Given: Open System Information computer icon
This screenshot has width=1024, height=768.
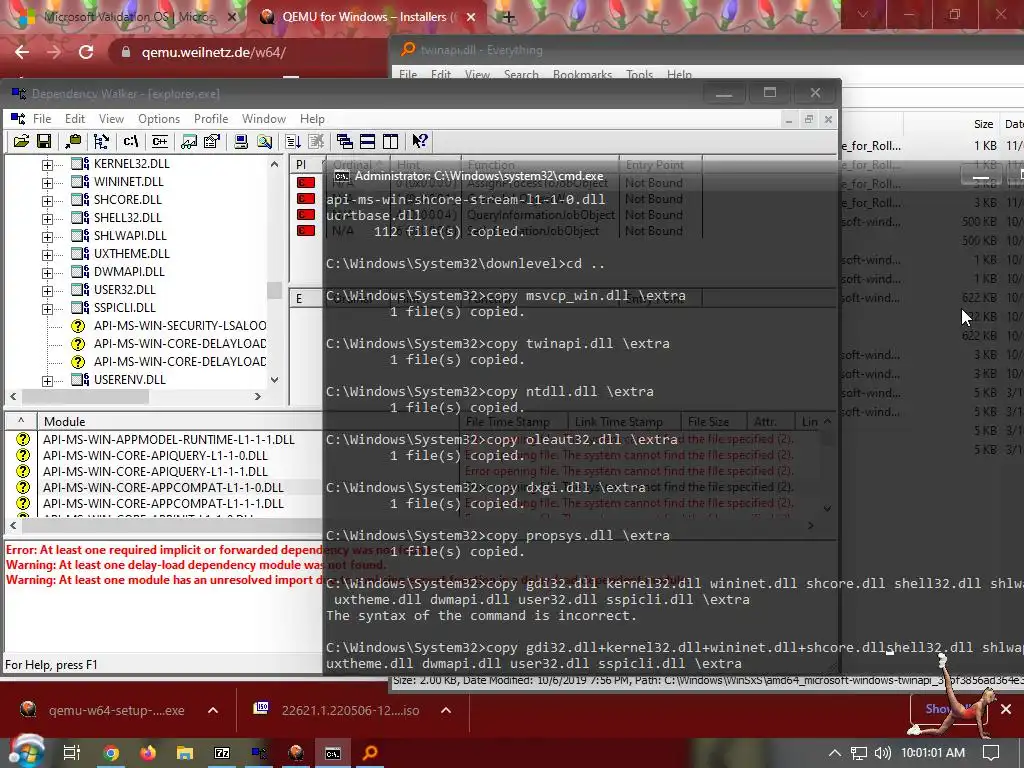Looking at the screenshot, I should [x=241, y=141].
